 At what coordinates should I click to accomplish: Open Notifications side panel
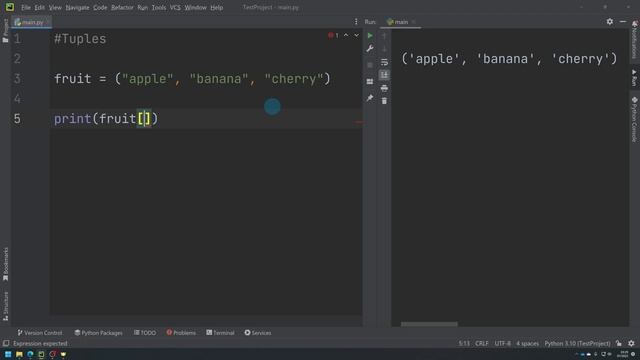(x=634, y=40)
